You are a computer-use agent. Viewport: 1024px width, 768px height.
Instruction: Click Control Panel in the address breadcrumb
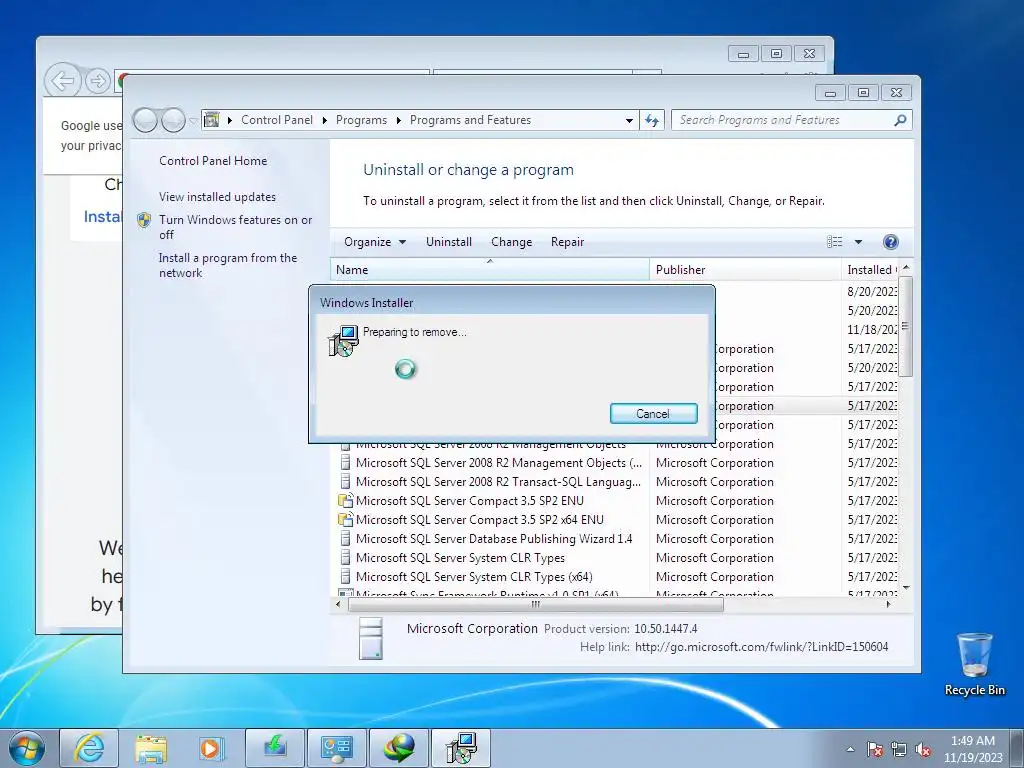277,120
